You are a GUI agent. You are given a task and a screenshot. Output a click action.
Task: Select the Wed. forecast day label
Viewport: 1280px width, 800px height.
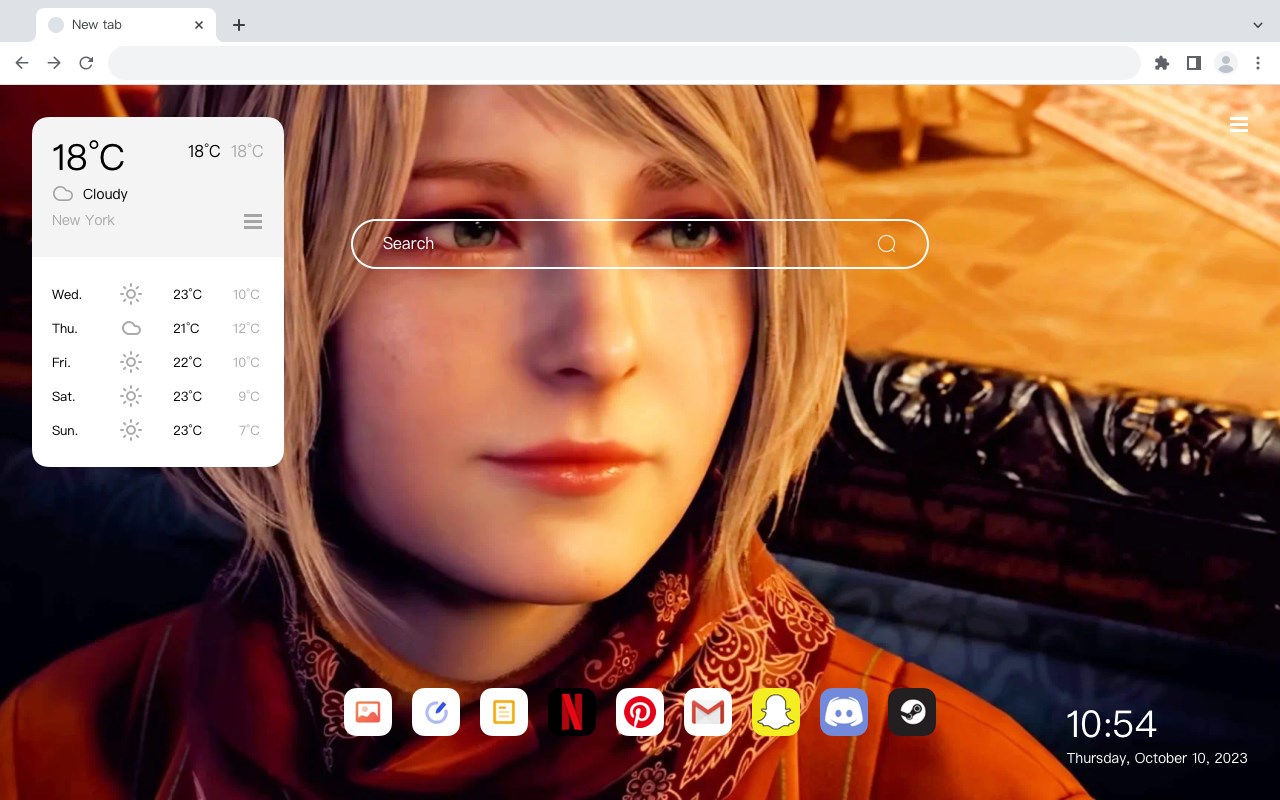click(67, 295)
